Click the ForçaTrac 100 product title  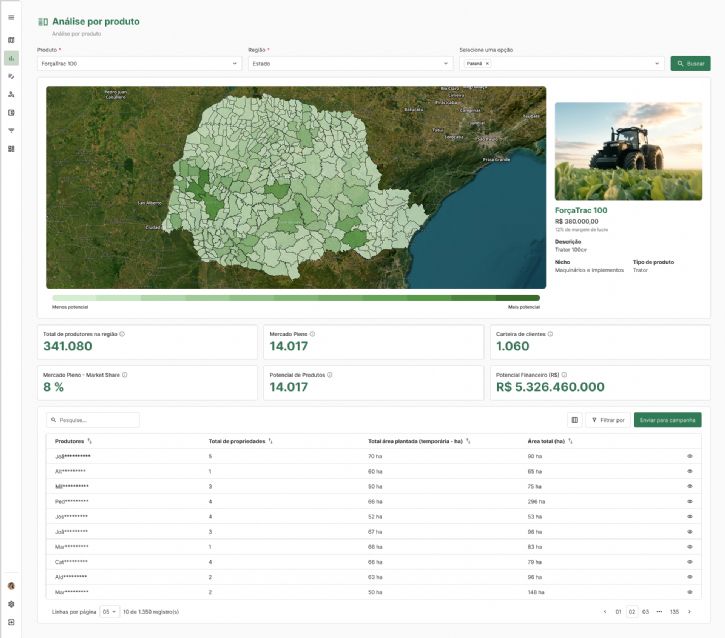click(x=581, y=210)
